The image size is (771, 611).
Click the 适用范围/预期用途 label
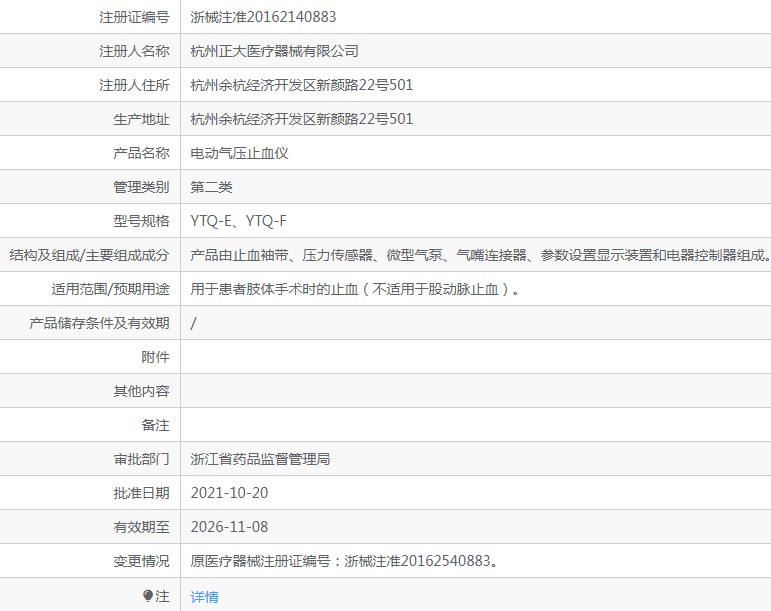click(110, 289)
